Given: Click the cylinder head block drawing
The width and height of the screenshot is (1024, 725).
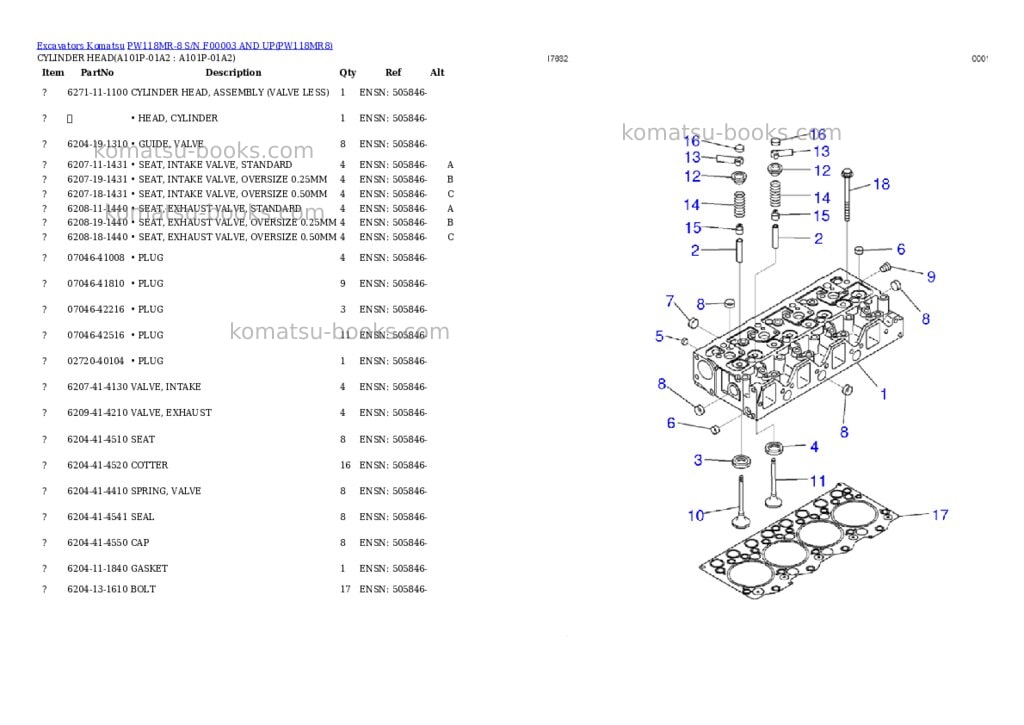Looking at the screenshot, I should point(798,346).
